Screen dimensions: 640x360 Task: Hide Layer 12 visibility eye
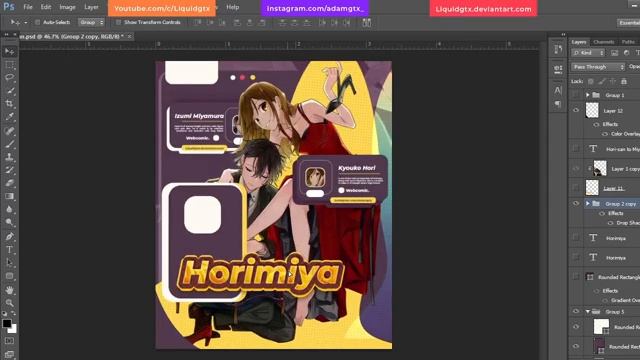point(576,110)
